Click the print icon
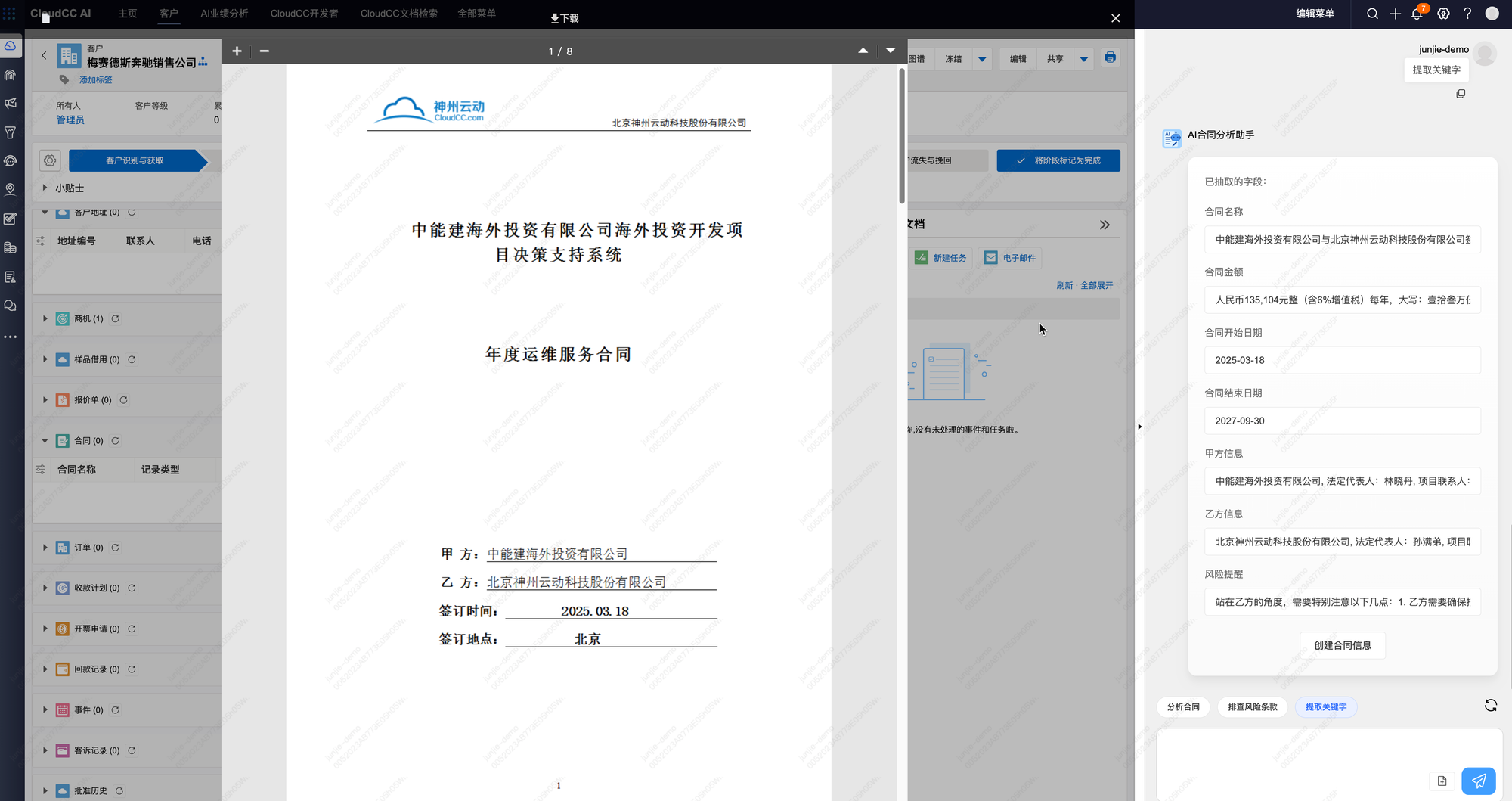 pyautogui.click(x=1110, y=58)
